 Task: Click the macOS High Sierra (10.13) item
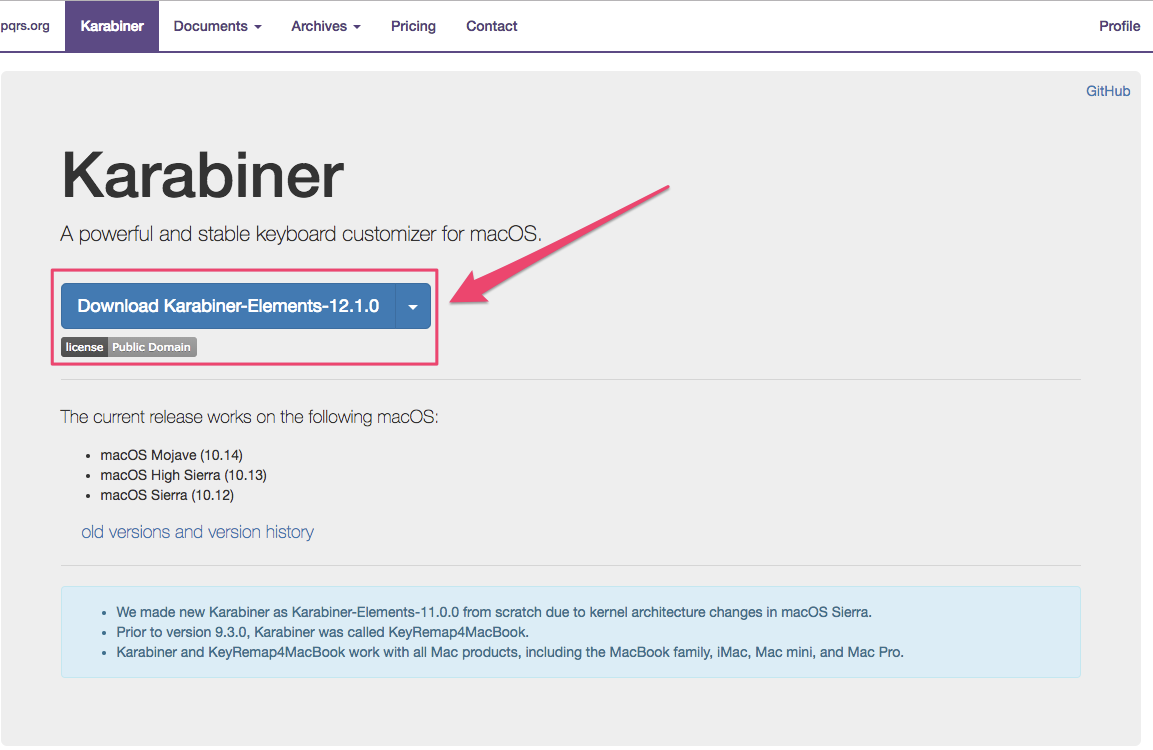pyautogui.click(x=183, y=475)
